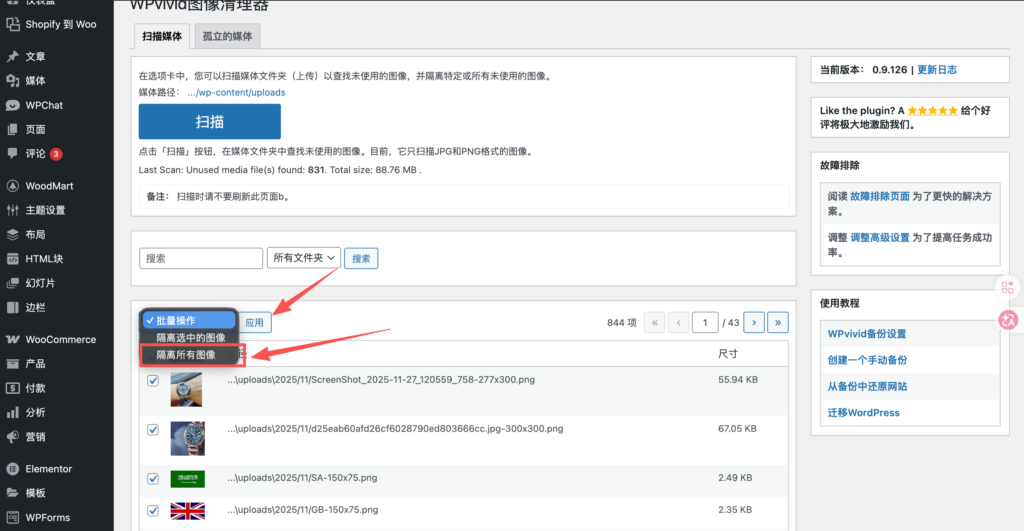Click the 应用 apply button
Image resolution: width=1024 pixels, height=531 pixels.
[x=255, y=322]
